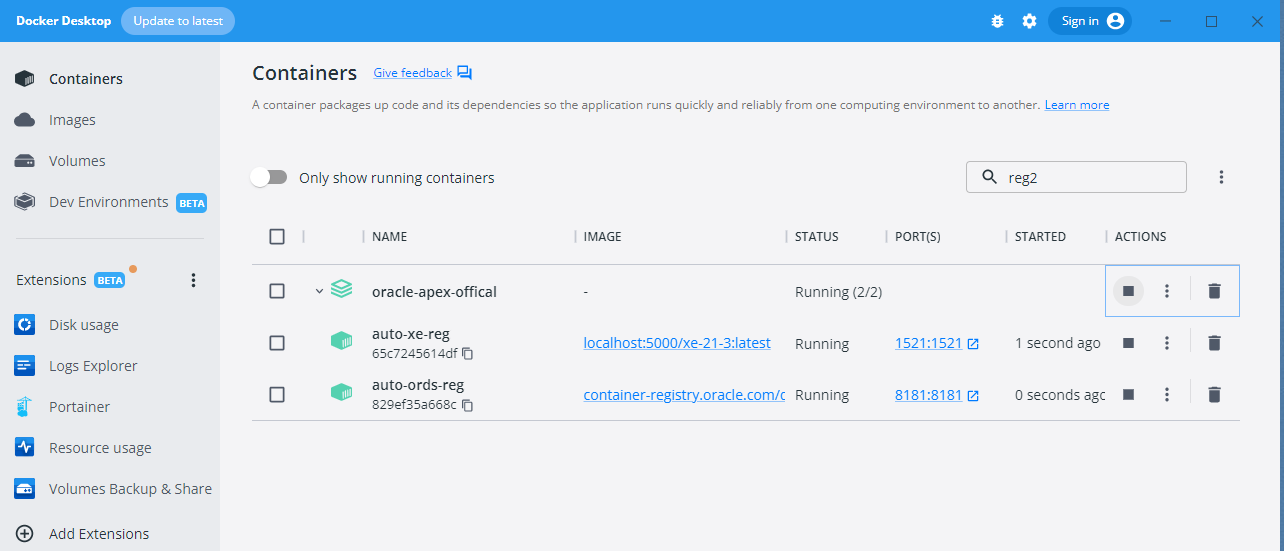The width and height of the screenshot is (1284, 551).
Task: Click Update to latest button
Action: (x=178, y=21)
